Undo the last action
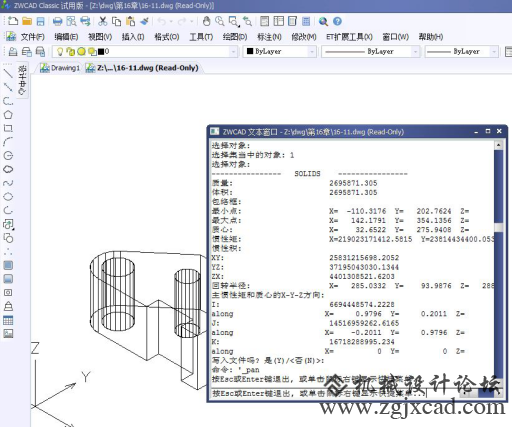This screenshot has height=428, width=512. pos(162,21)
